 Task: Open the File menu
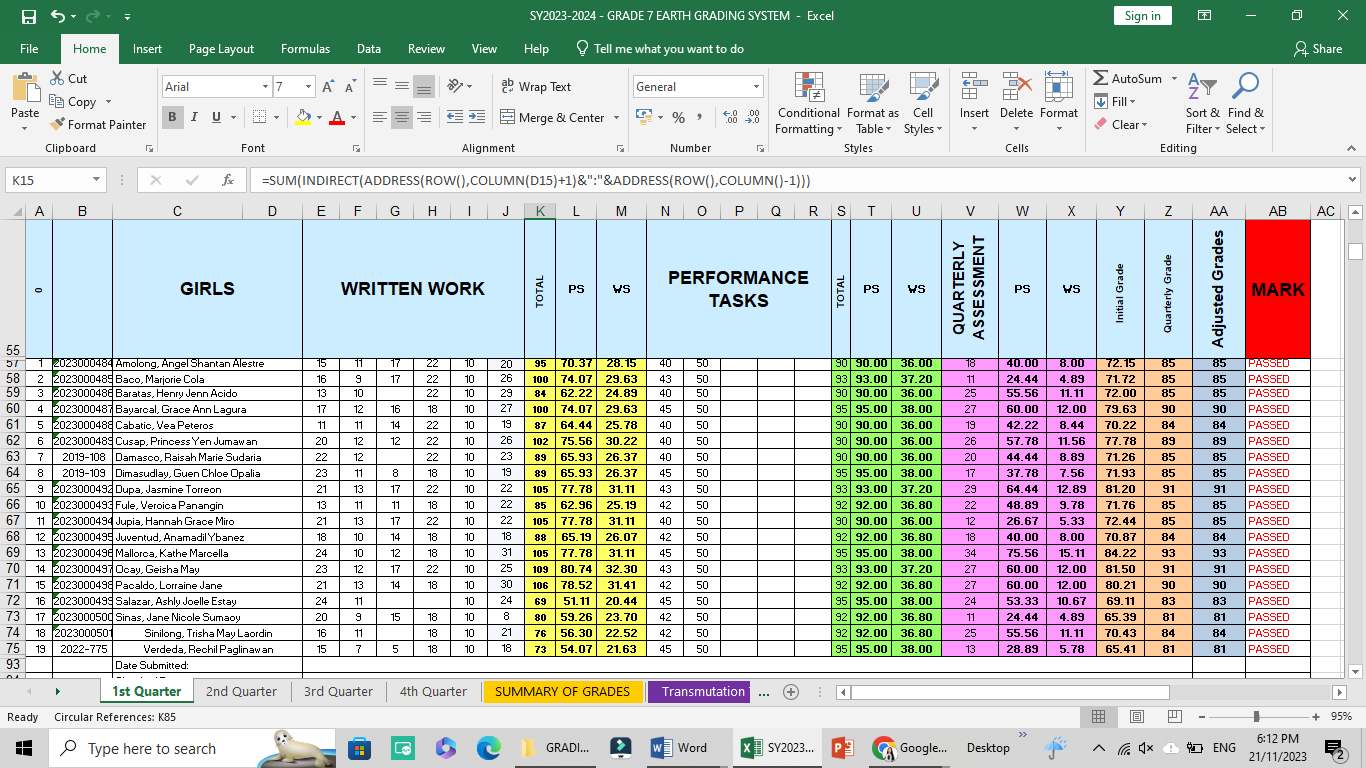pos(29,49)
